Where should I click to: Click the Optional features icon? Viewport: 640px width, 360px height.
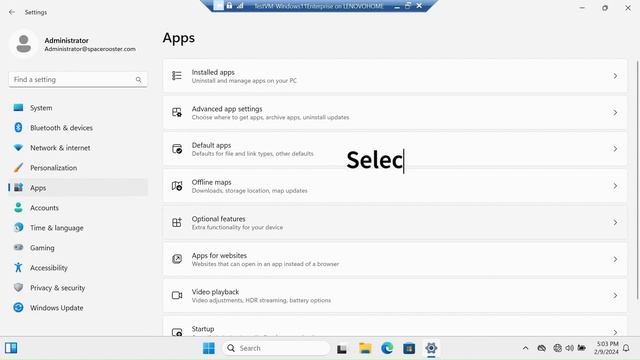(x=177, y=222)
